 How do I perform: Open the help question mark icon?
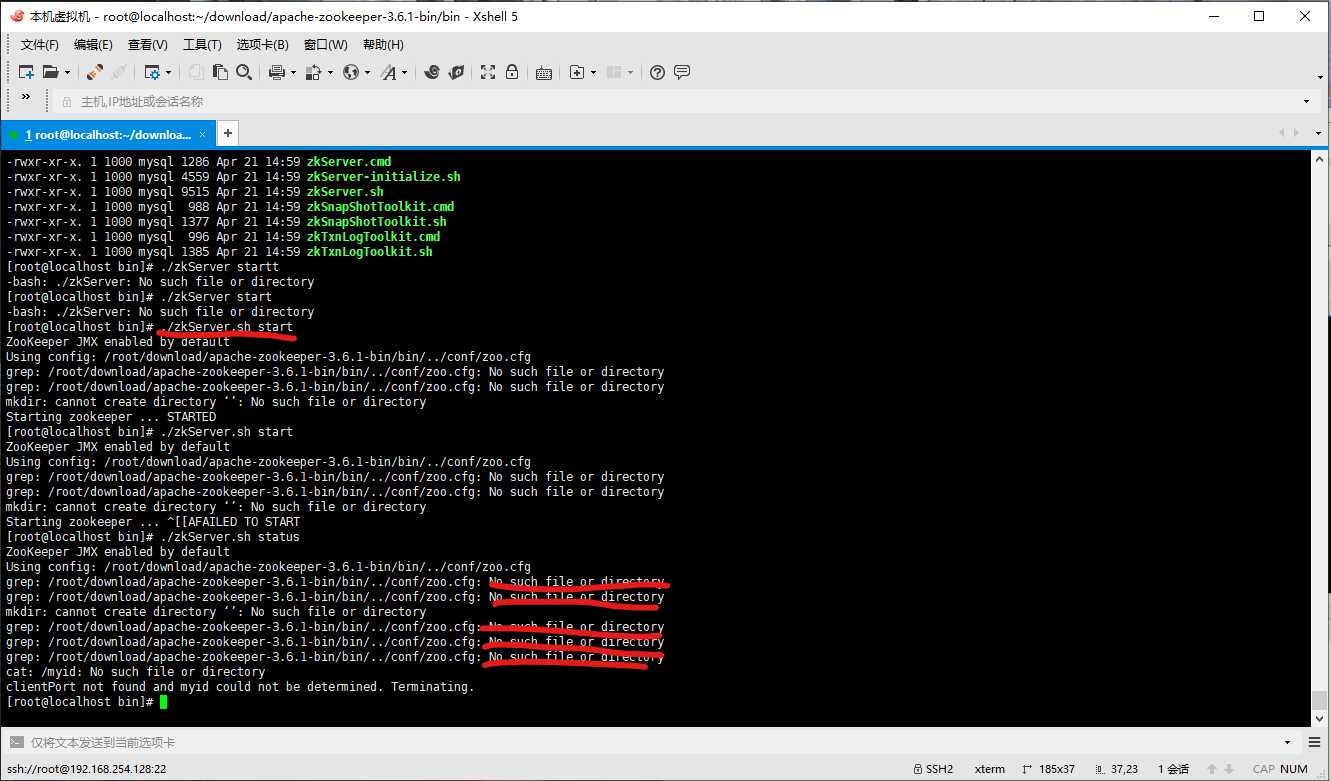[657, 72]
